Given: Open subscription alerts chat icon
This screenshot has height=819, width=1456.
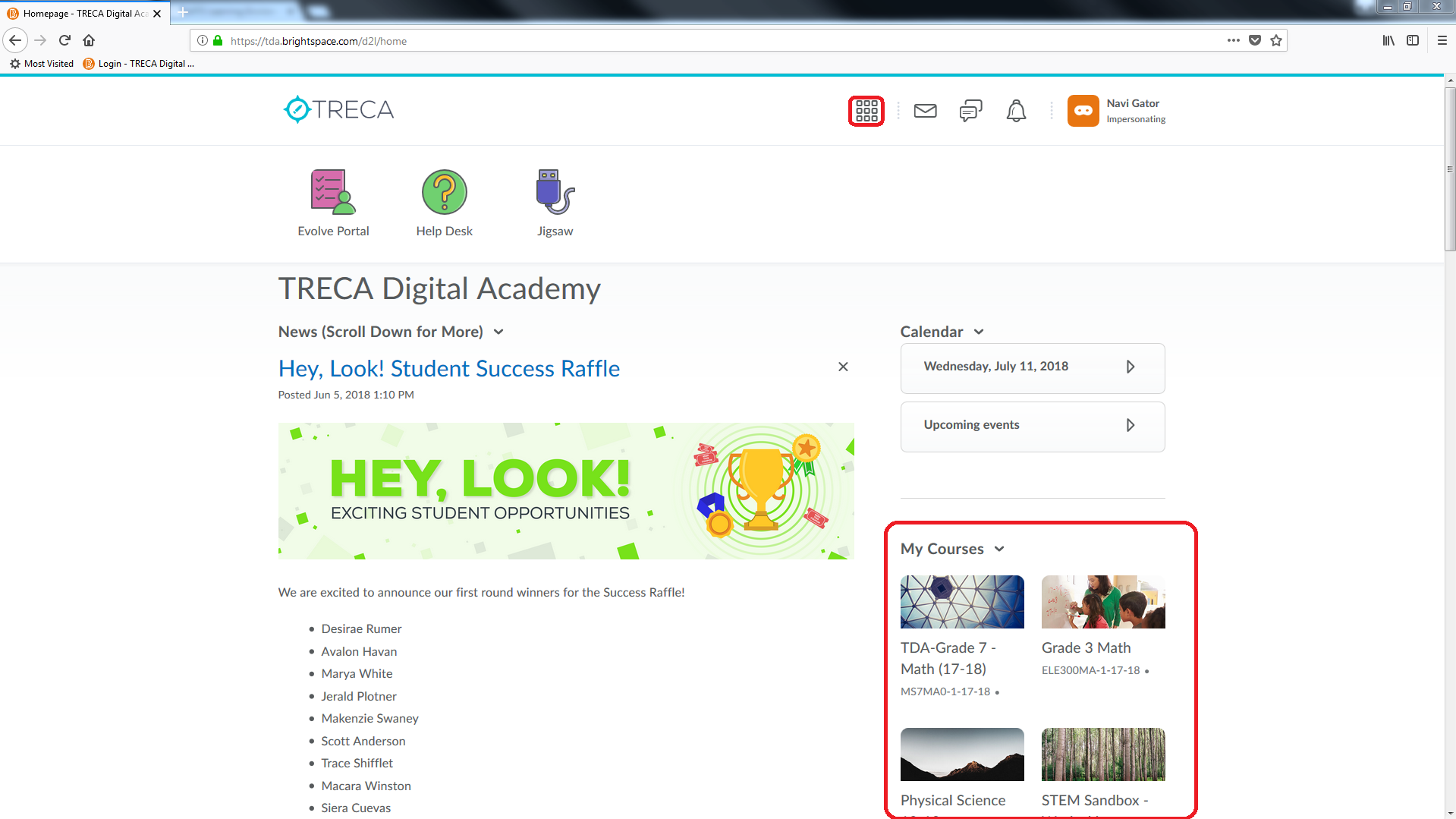Looking at the screenshot, I should tap(970, 111).
